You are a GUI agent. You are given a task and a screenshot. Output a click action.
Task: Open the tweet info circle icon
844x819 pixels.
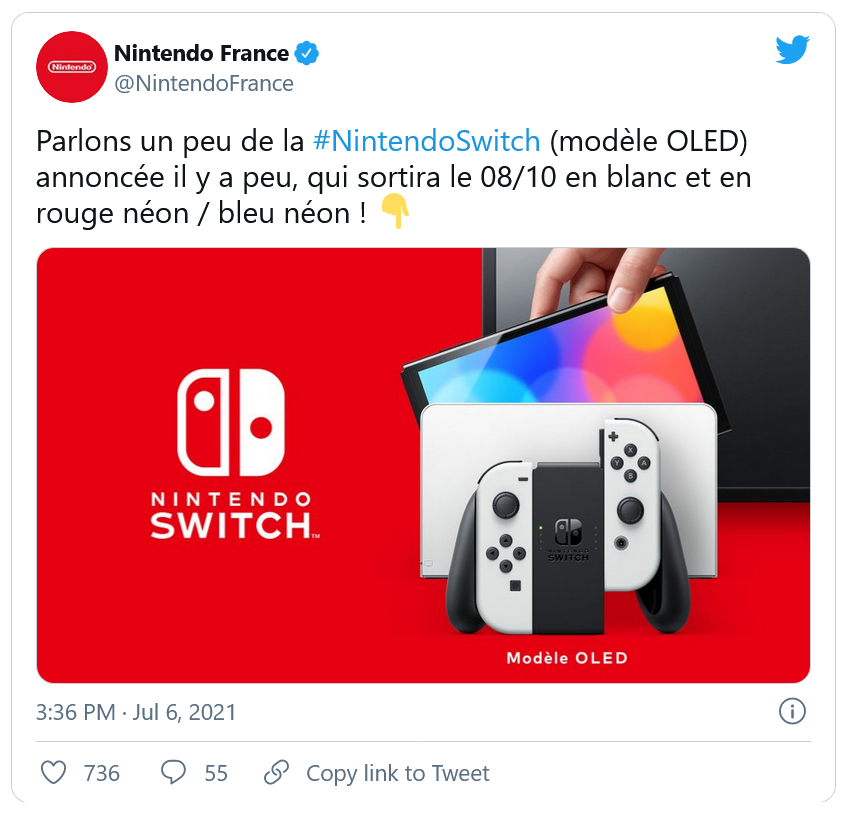point(792,711)
